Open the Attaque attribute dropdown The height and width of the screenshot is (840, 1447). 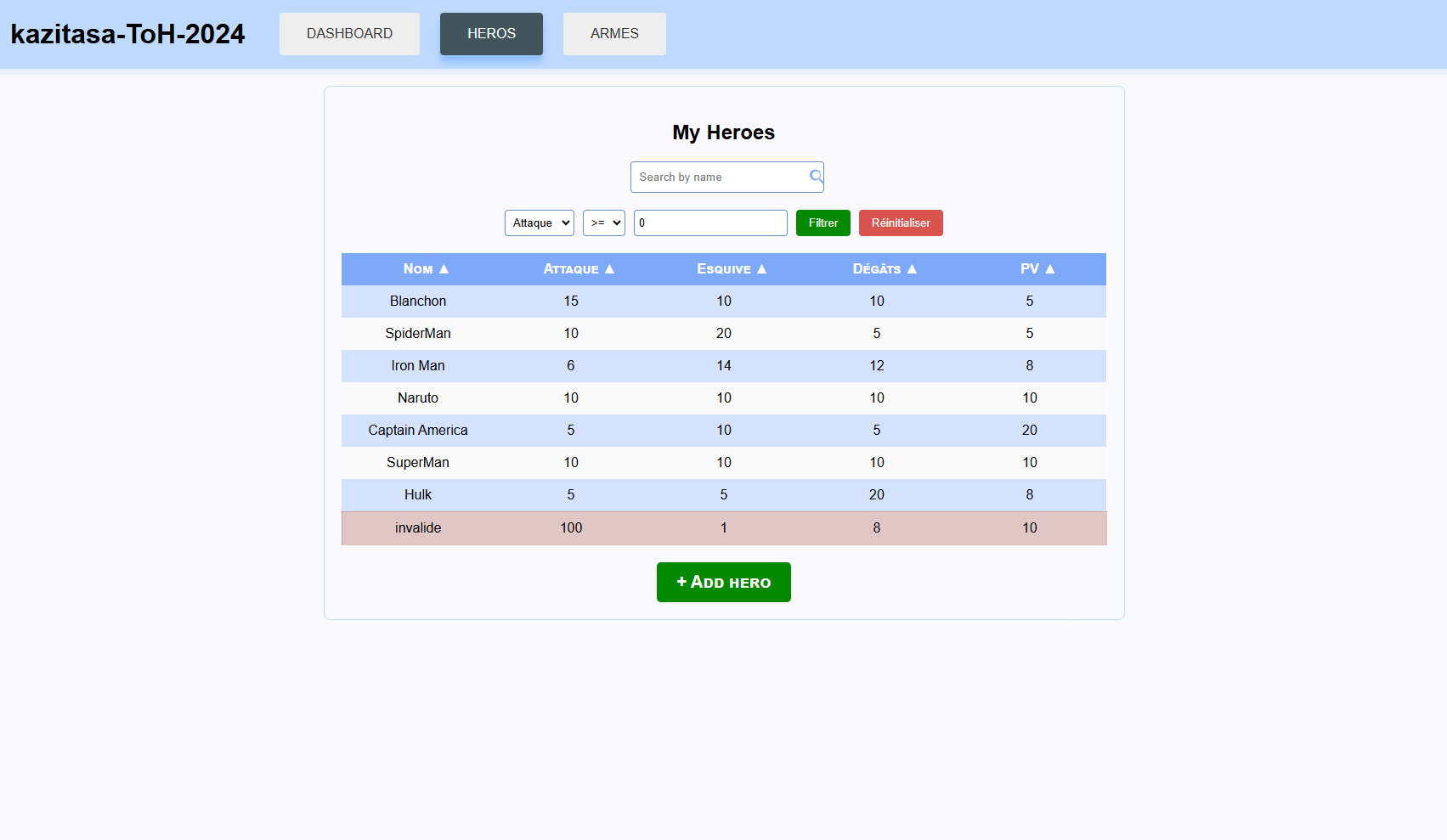pos(540,223)
